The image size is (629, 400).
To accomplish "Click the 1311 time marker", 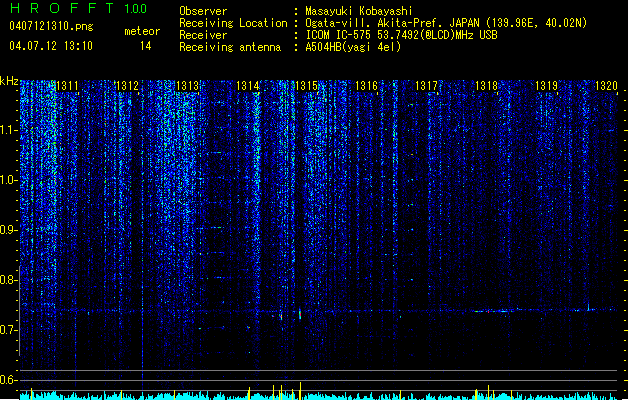I will click(x=67, y=86).
